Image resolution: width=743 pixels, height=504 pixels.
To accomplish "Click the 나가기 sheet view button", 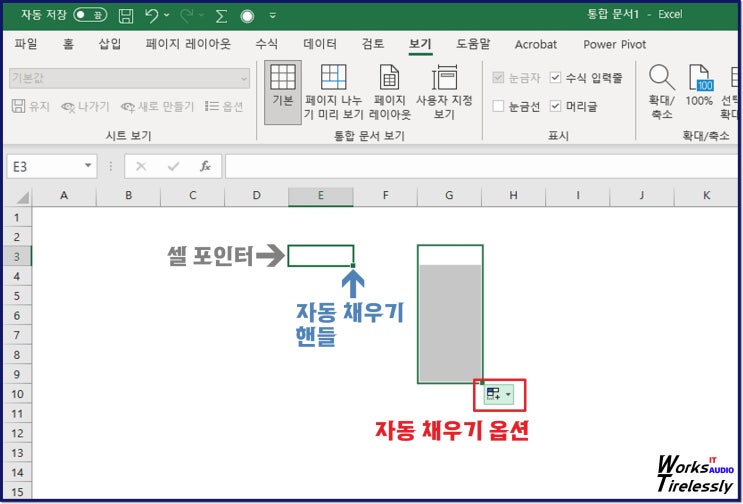I will point(85,107).
